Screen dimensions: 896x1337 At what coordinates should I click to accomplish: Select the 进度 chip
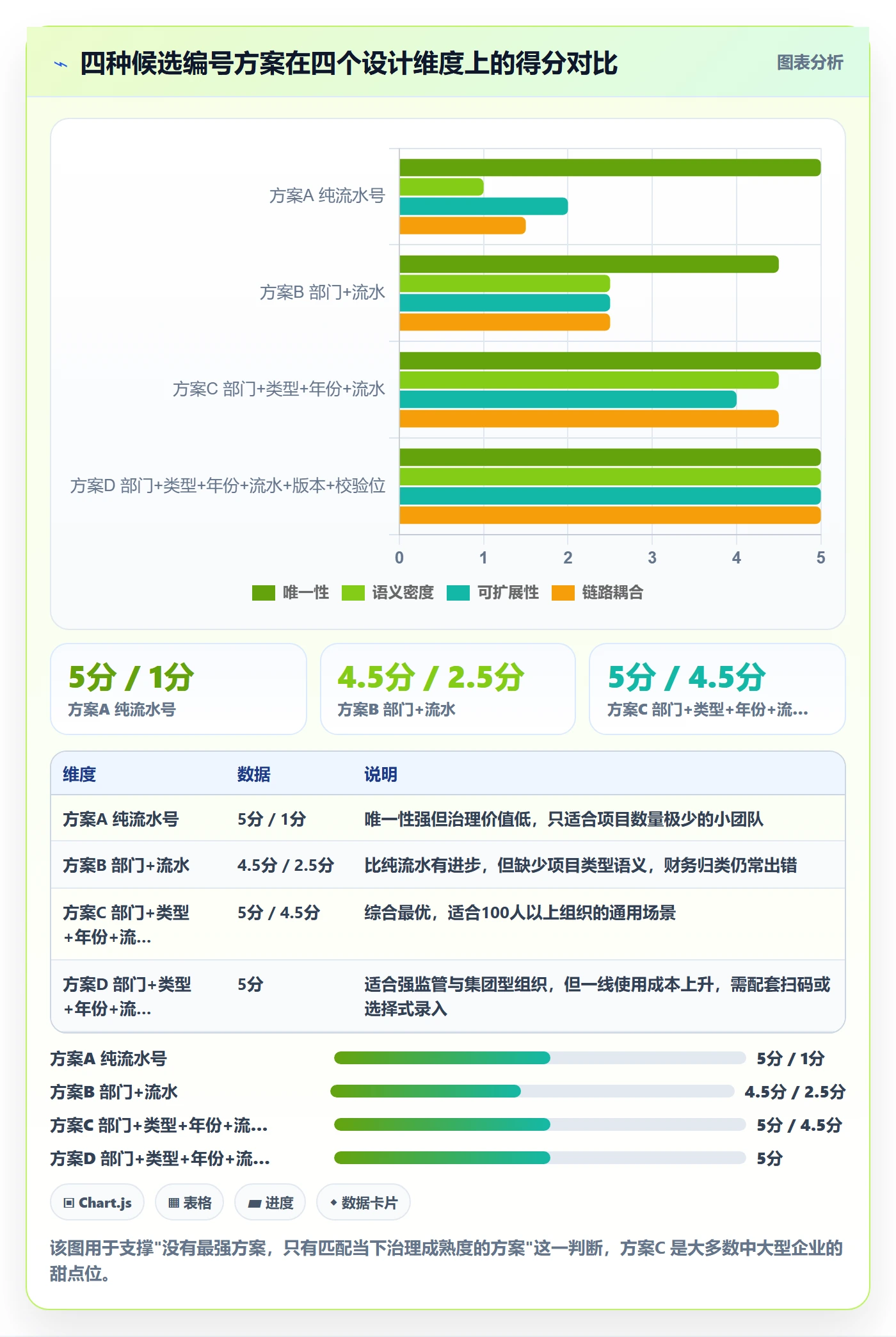pos(270,1203)
